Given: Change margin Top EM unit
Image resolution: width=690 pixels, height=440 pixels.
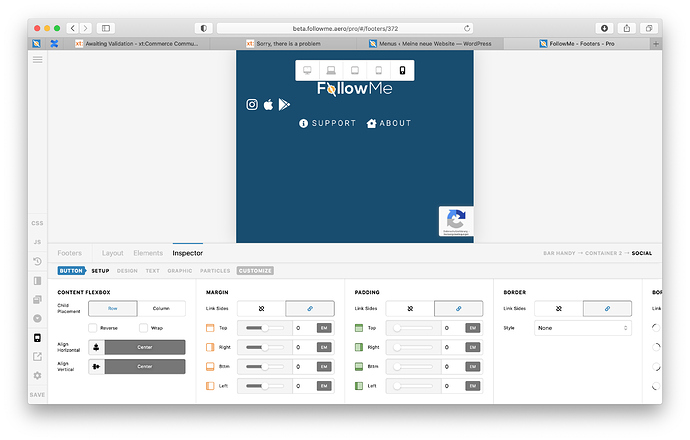Looking at the screenshot, I should click(324, 328).
